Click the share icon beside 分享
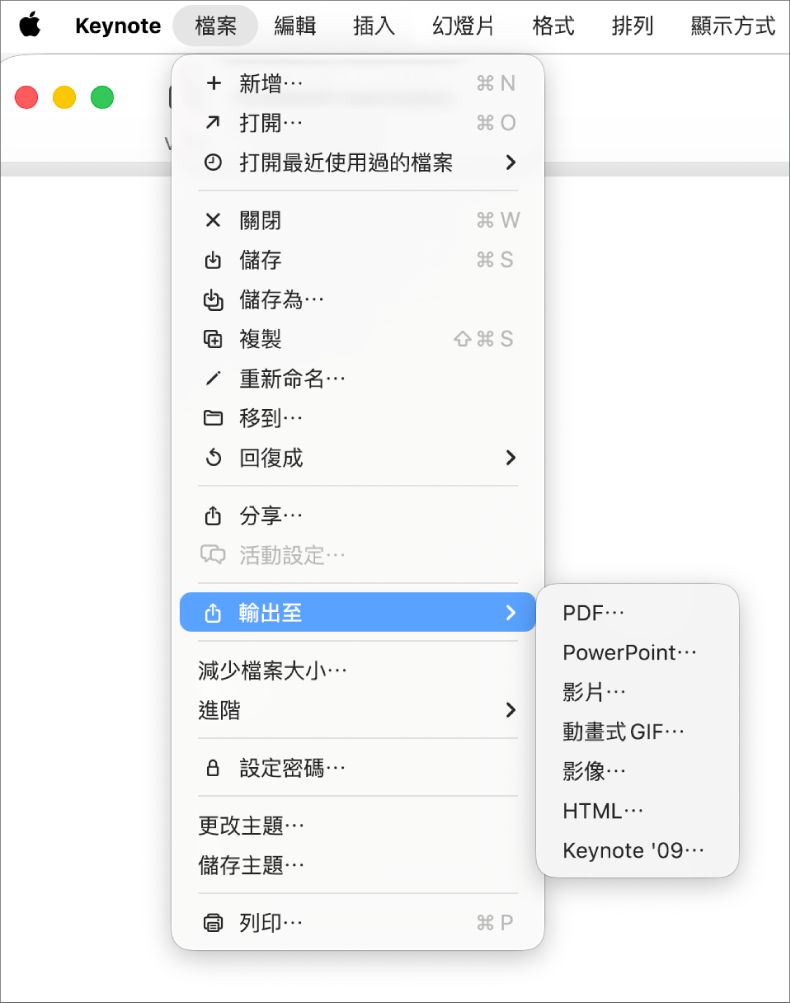Screen dimensions: 790x1003 [212, 515]
